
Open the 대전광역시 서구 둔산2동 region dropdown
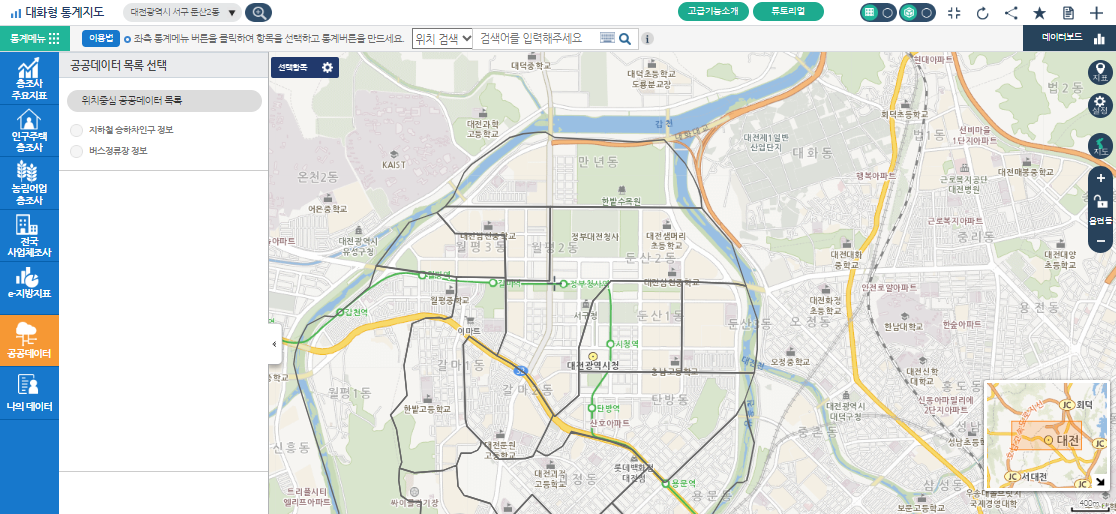[x=183, y=13]
